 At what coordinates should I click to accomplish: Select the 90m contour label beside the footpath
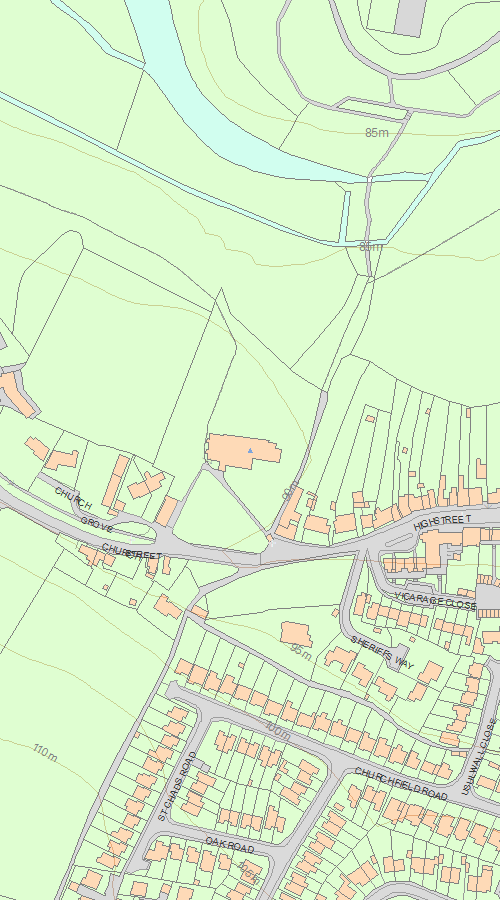[x=290, y=490]
